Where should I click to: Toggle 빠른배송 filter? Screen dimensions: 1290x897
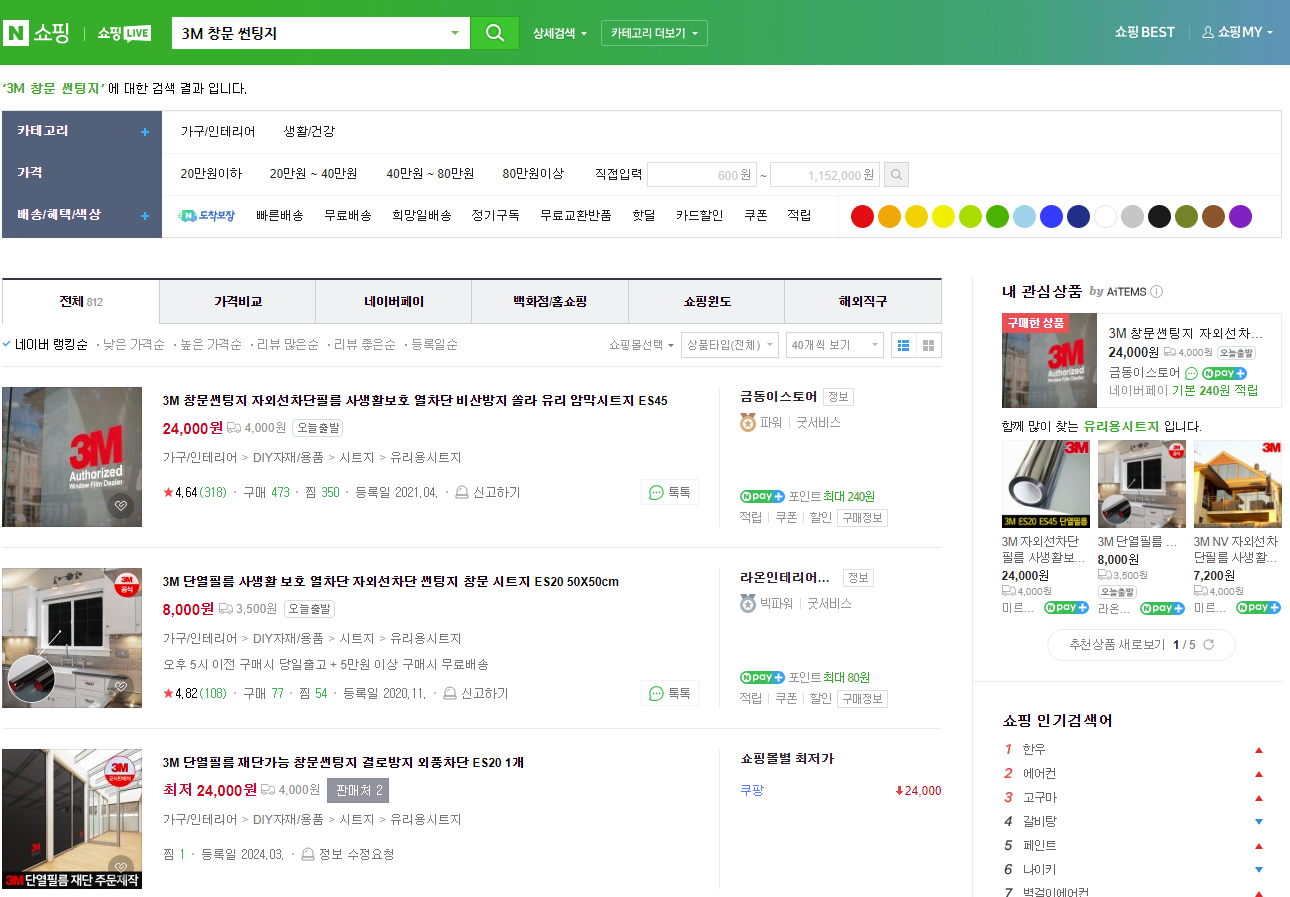[x=280, y=216]
